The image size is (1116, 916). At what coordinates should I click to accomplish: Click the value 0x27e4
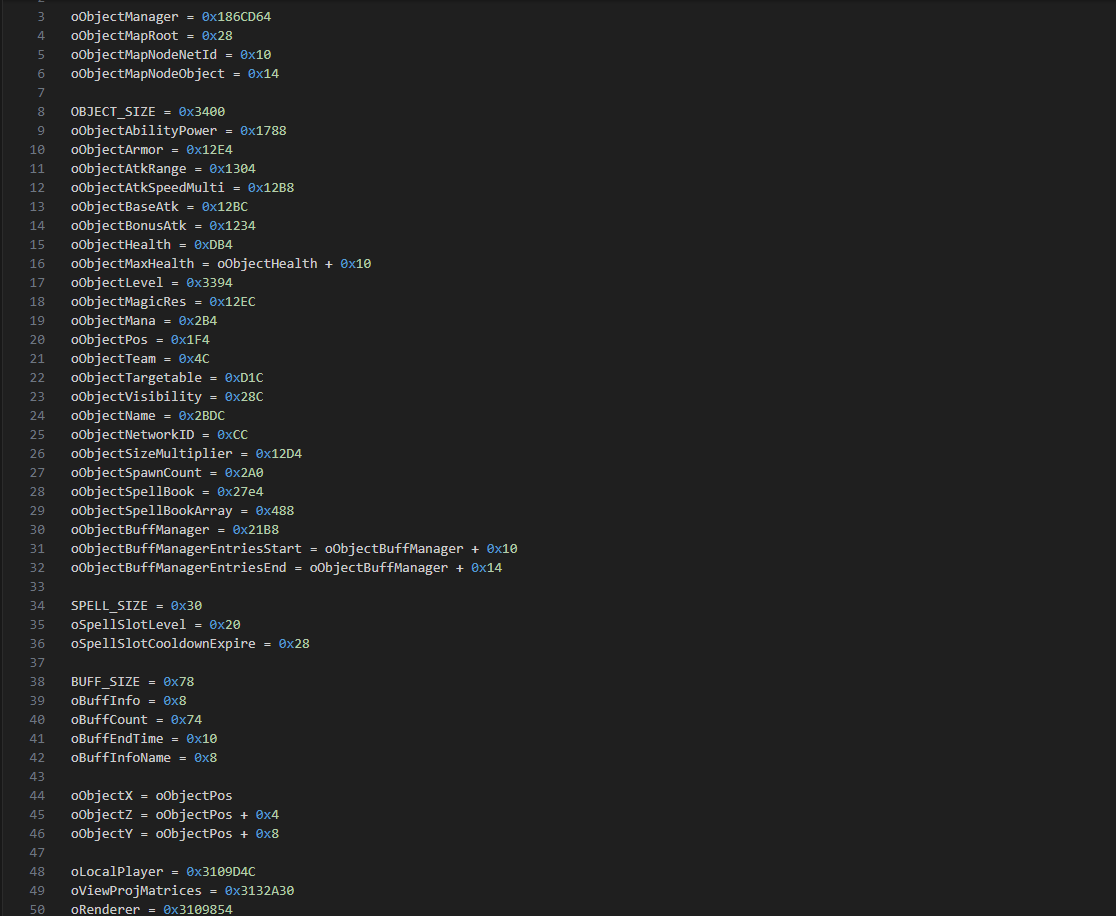click(241, 492)
